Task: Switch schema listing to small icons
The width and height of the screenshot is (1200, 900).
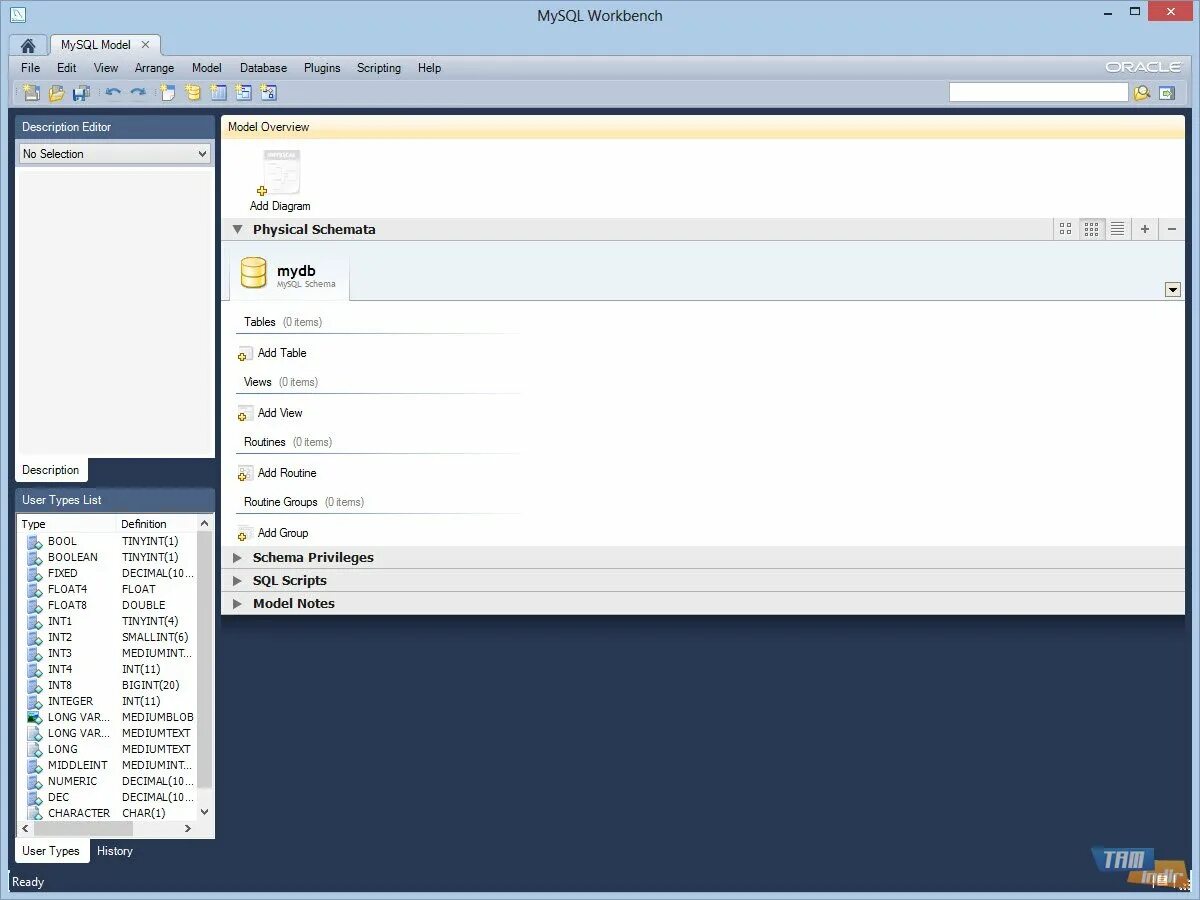Action: [x=1091, y=229]
